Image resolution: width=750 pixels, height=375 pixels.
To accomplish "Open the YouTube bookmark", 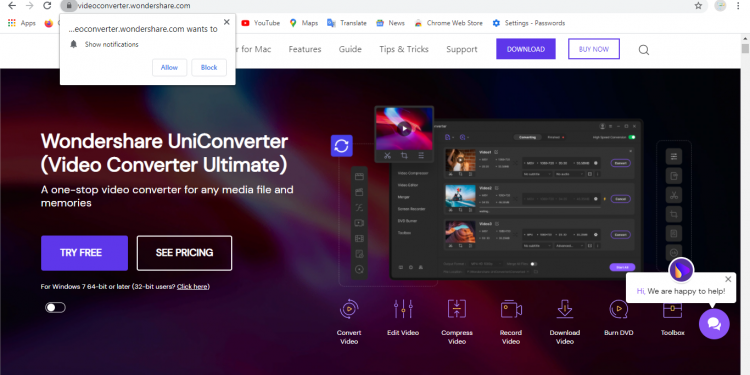I will 261,23.
